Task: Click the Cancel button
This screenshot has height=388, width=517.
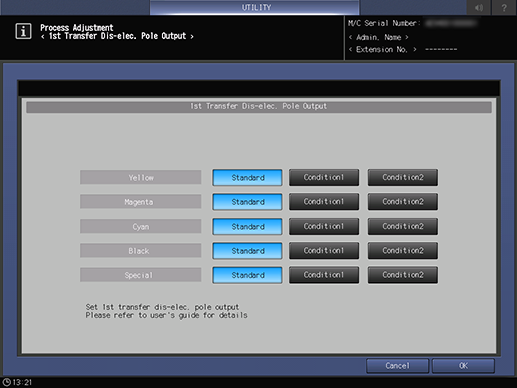Action: 397,366
